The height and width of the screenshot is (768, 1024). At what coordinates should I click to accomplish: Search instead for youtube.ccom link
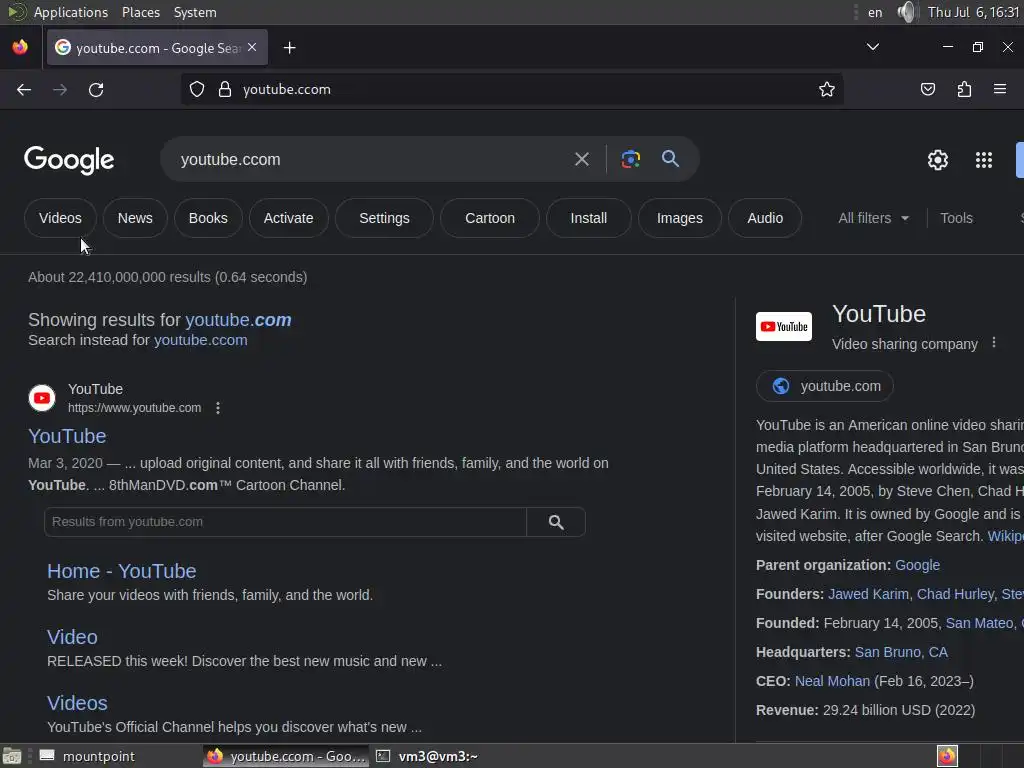pos(200,340)
